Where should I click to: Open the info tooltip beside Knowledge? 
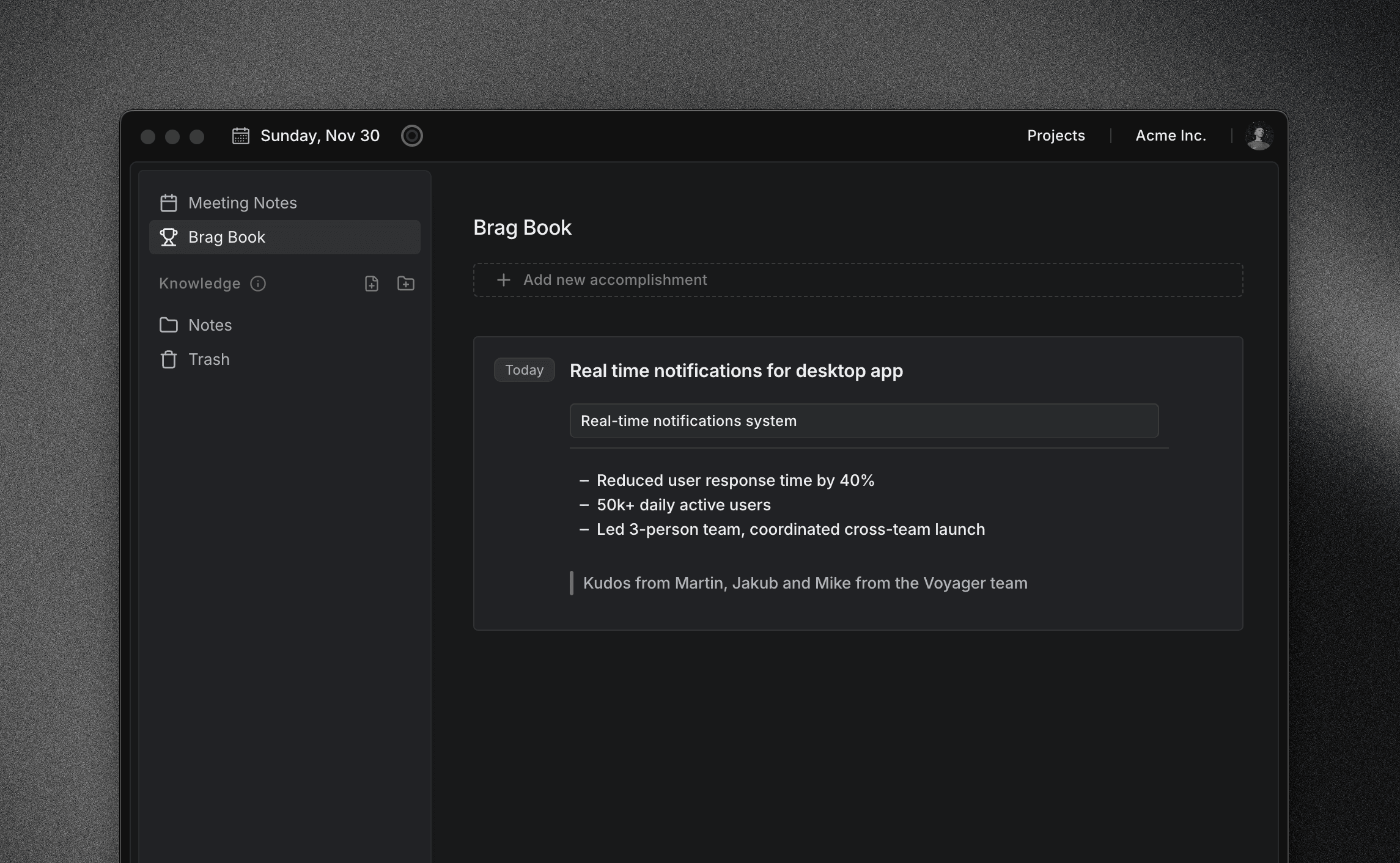click(259, 284)
